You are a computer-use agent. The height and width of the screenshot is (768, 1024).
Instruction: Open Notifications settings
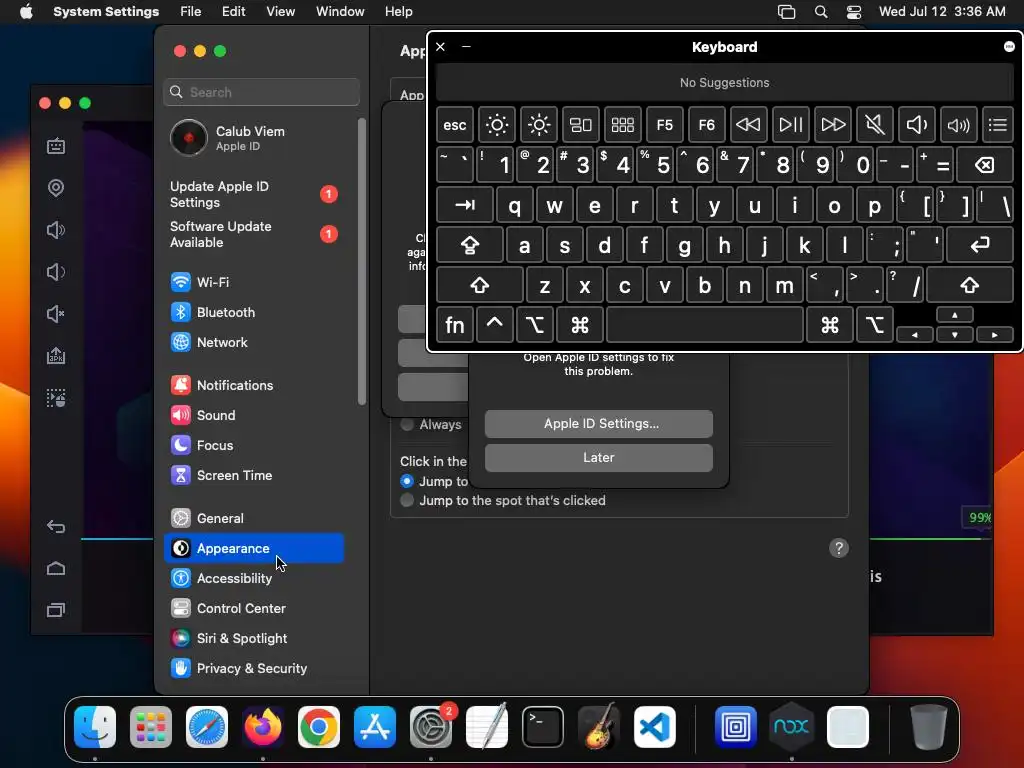[253, 385]
